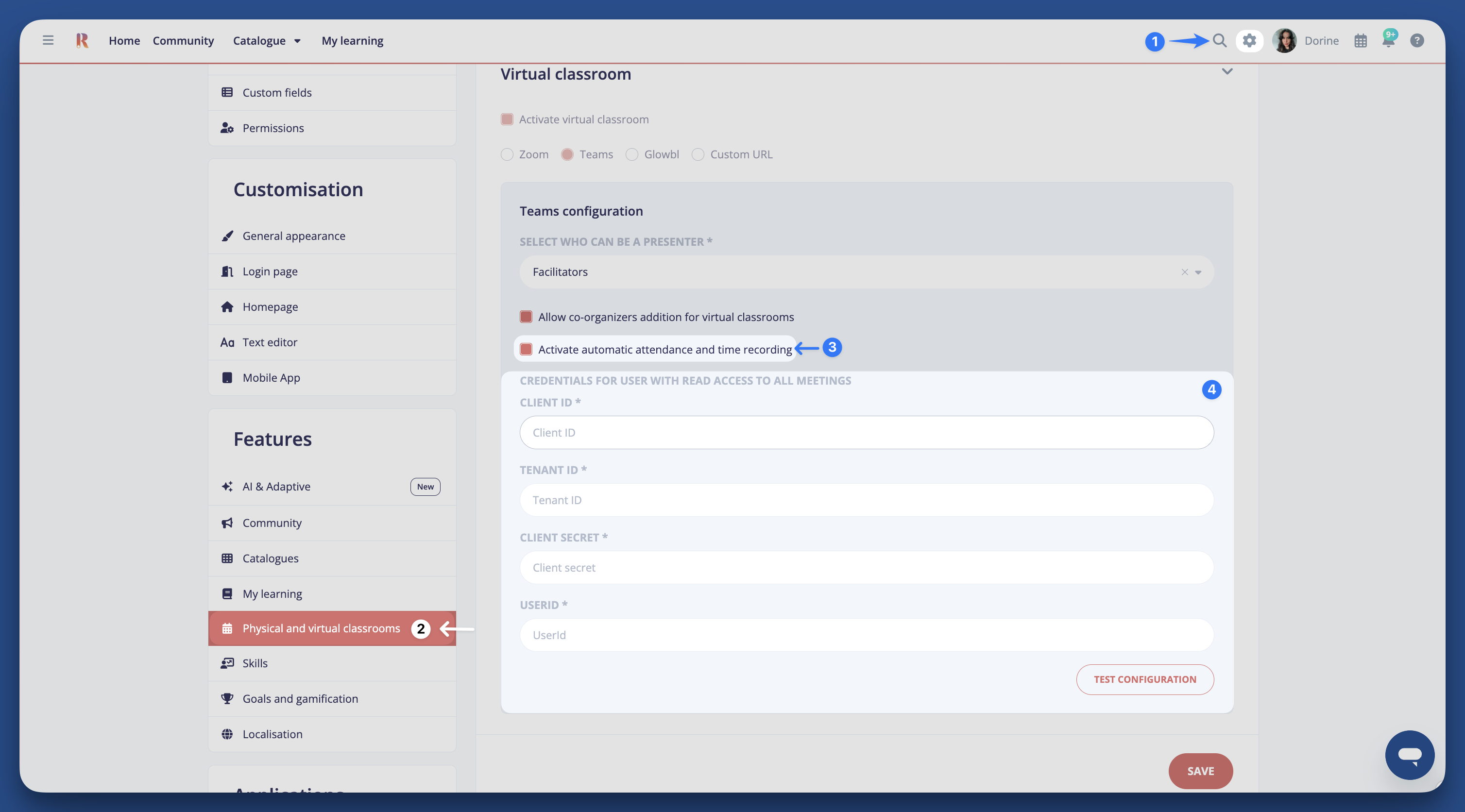
Task: Click TEST CONFIGURATION
Action: tap(1145, 679)
